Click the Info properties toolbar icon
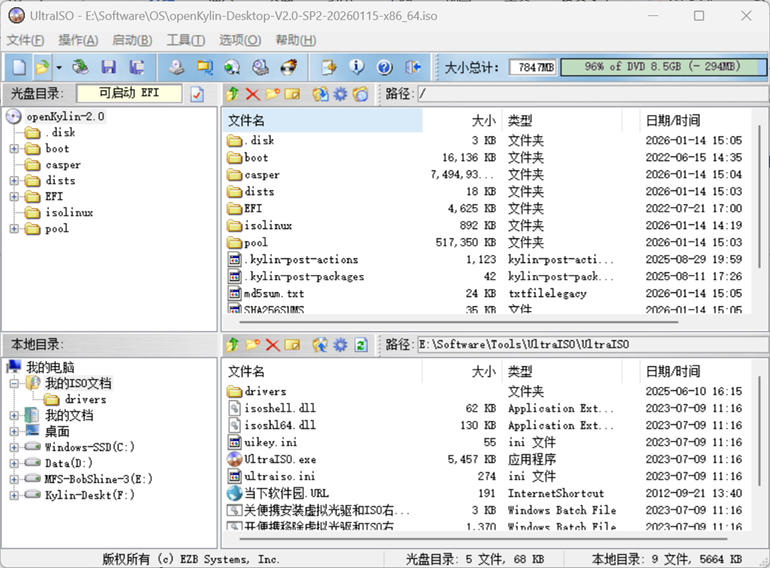 coord(357,67)
